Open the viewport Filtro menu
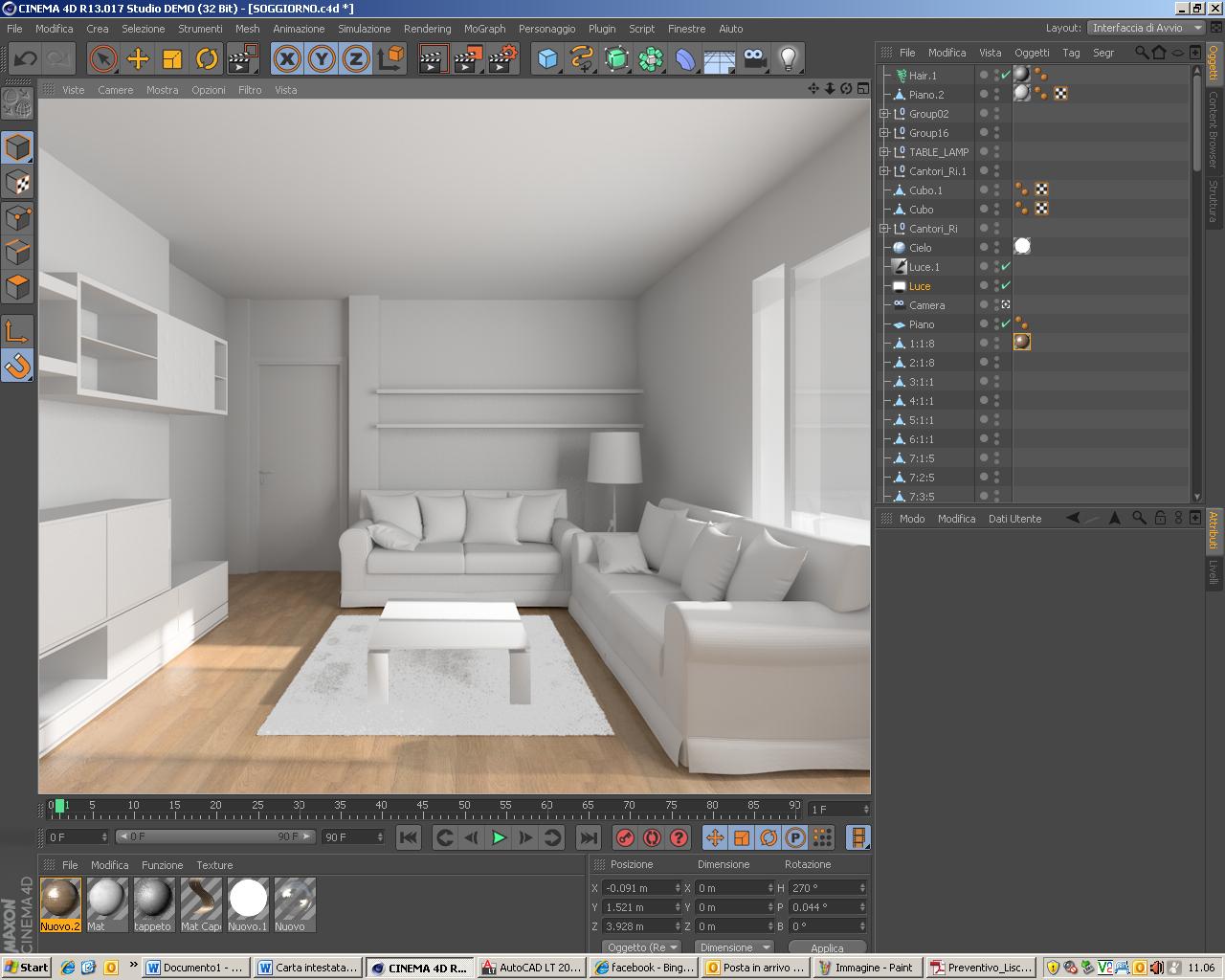The height and width of the screenshot is (980, 1225). 250,90
